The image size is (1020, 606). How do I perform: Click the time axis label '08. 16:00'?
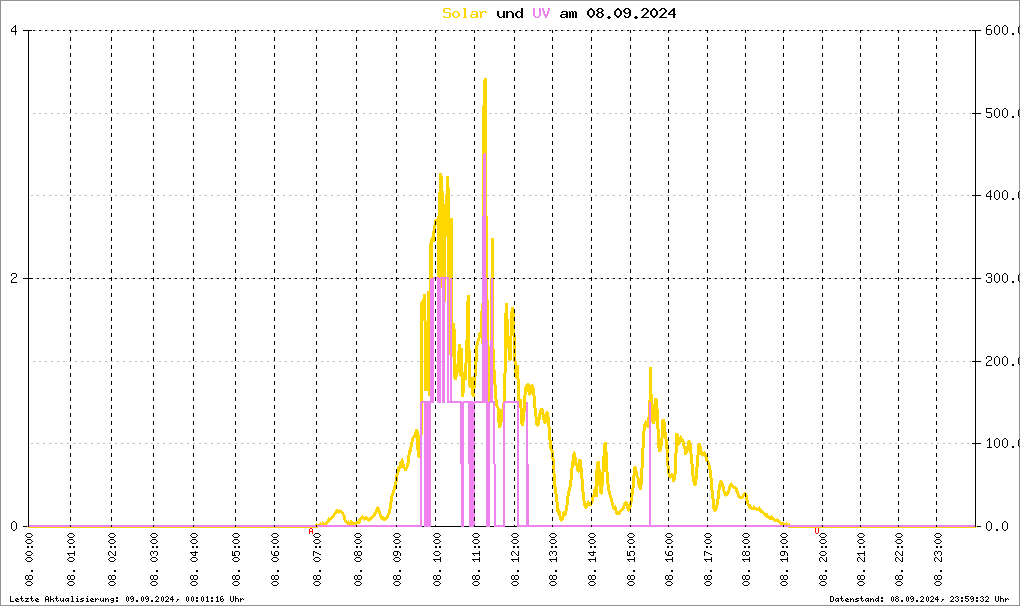(669, 559)
